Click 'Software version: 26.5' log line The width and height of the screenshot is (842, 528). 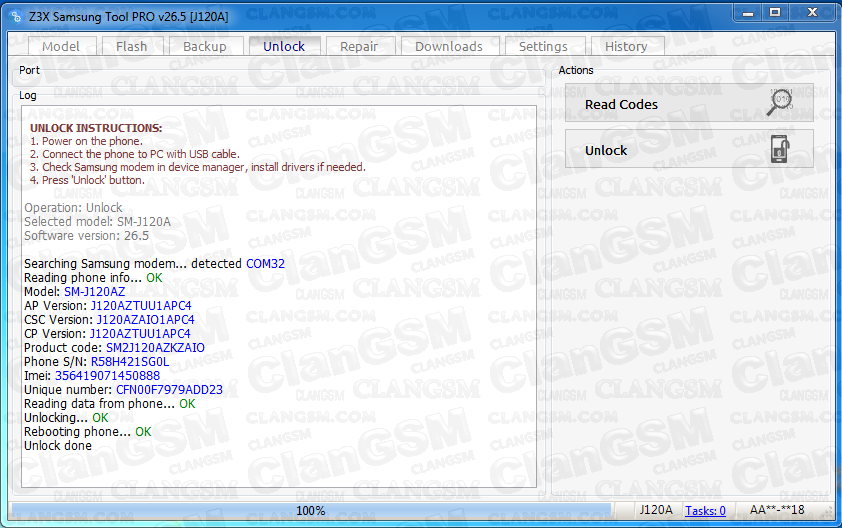(86, 235)
